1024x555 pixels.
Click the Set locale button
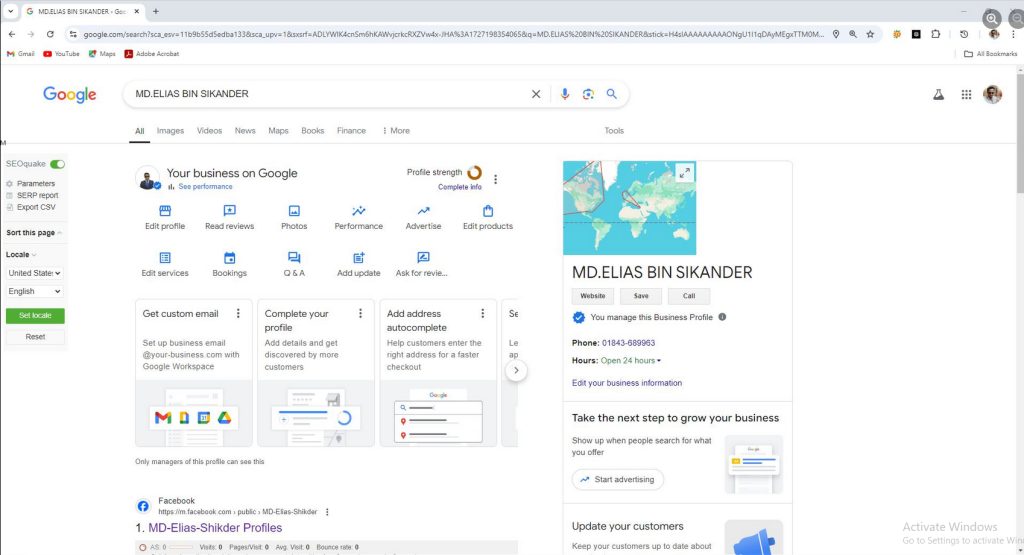point(35,316)
